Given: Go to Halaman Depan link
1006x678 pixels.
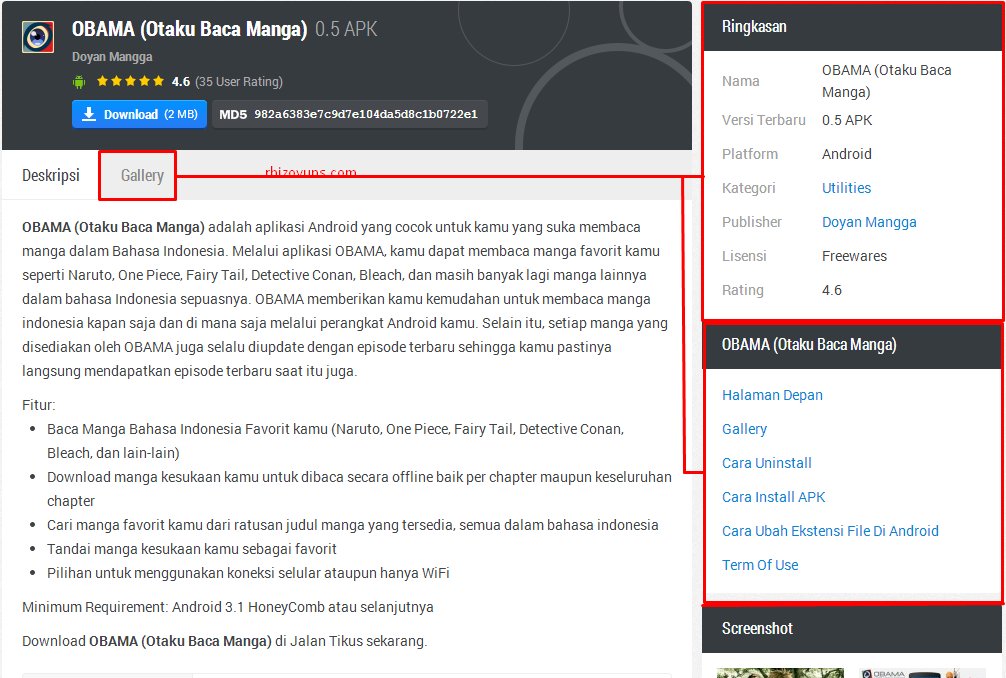Looking at the screenshot, I should tap(772, 395).
